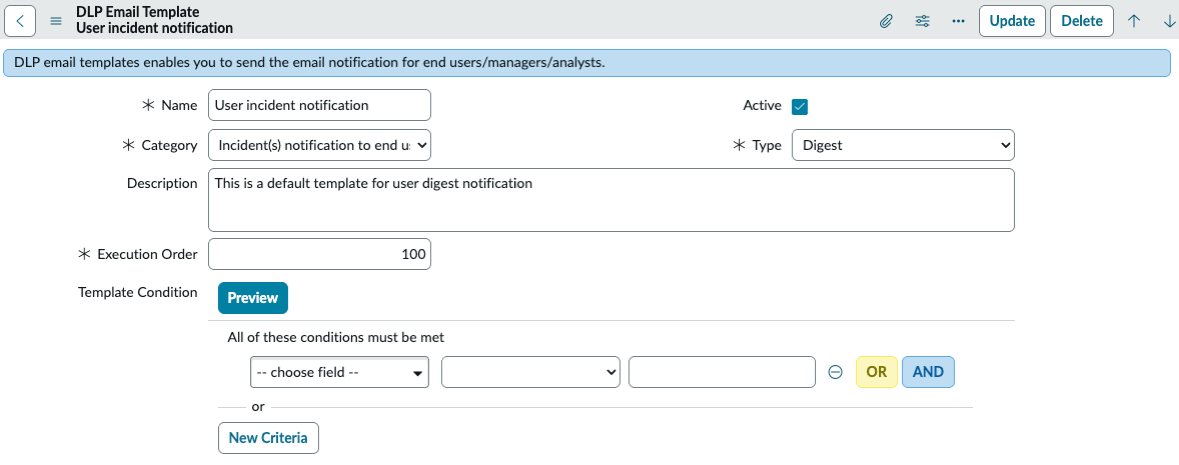Screen dimensions: 1179x465
Task: Open the condition operator dropdown
Action: pyautogui.click(x=531, y=372)
